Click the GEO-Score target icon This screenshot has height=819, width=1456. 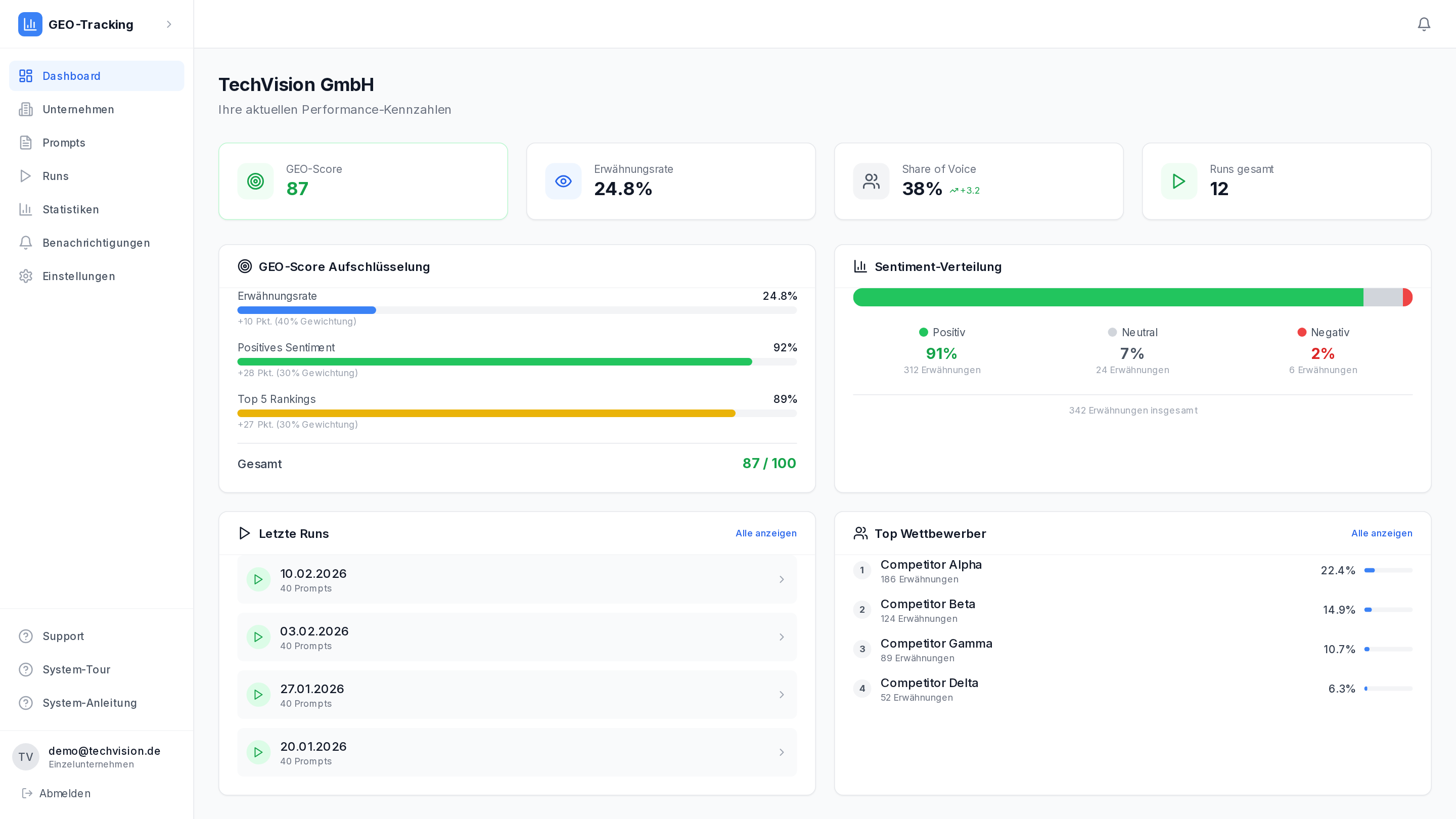click(x=255, y=181)
